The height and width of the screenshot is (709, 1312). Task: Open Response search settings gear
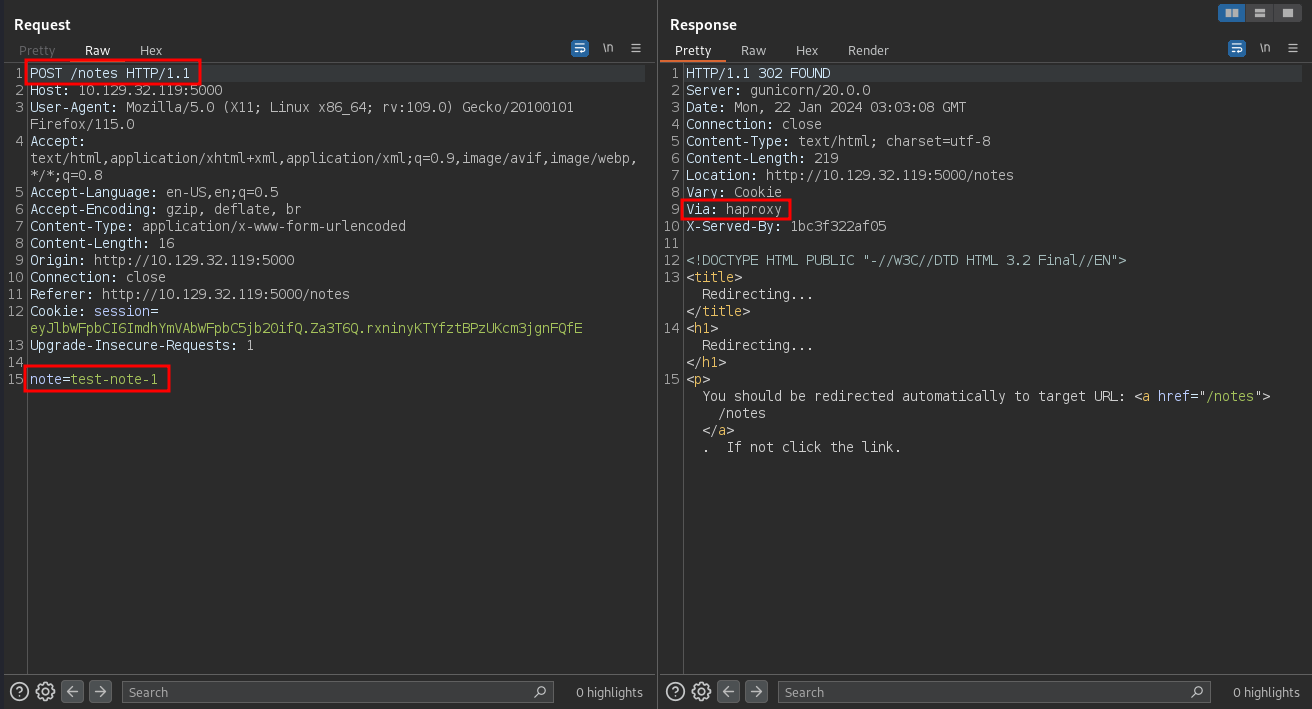pyautogui.click(x=701, y=691)
